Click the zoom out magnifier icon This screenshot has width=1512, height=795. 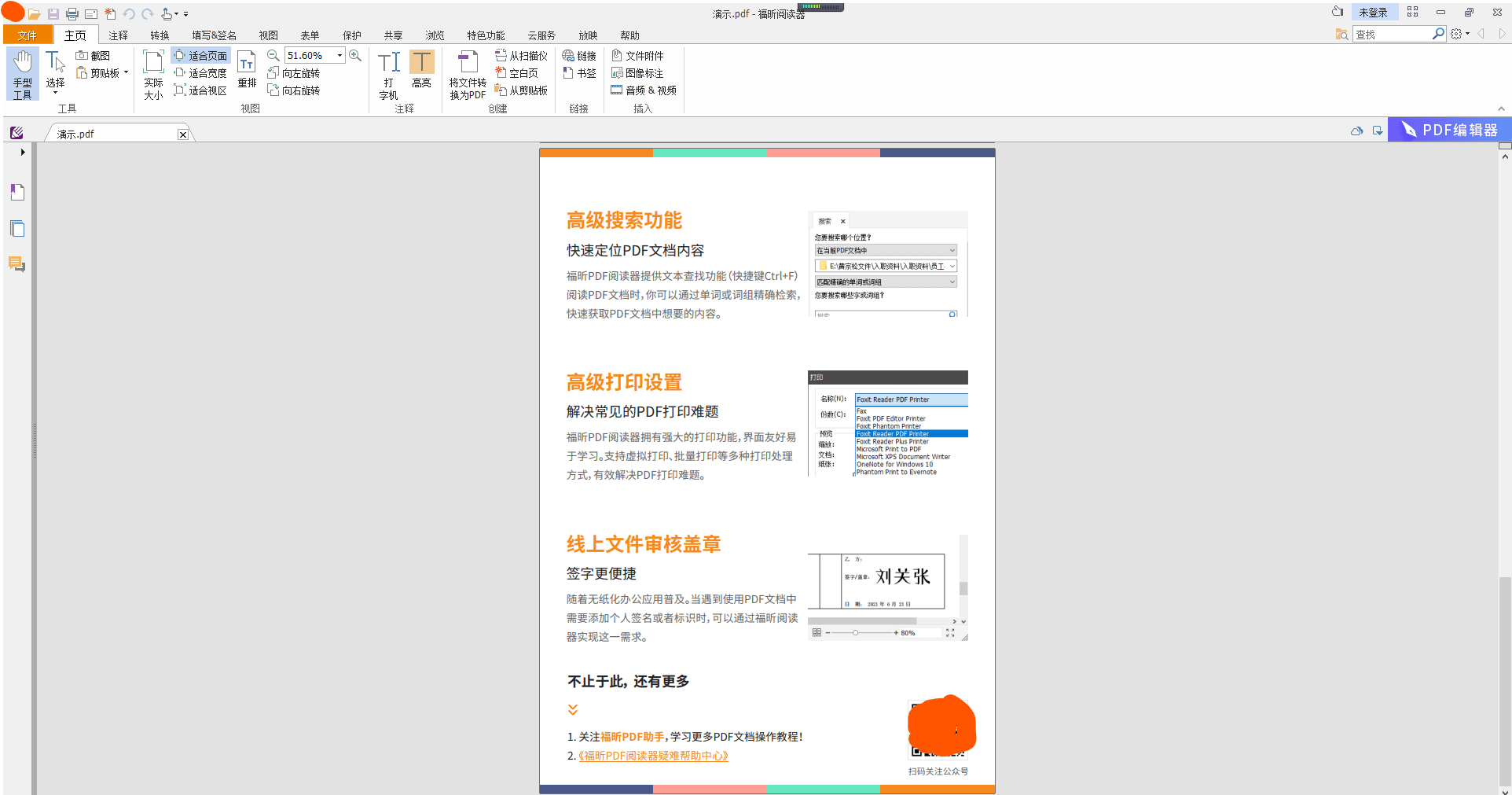(273, 55)
